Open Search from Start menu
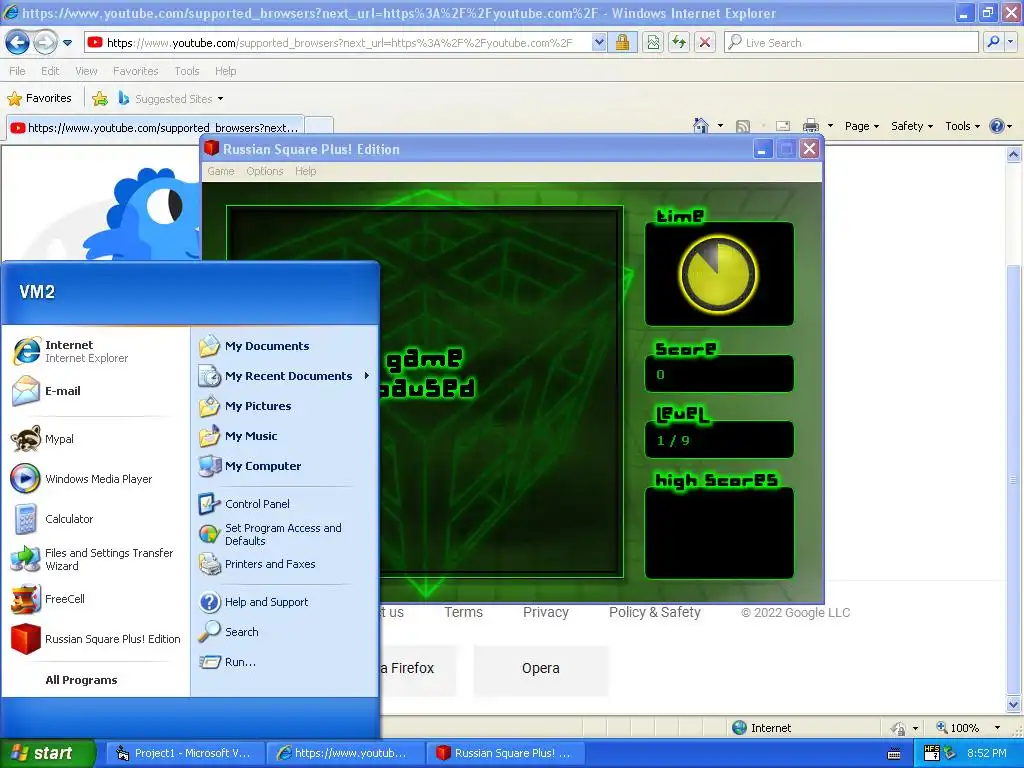 click(x=284, y=632)
